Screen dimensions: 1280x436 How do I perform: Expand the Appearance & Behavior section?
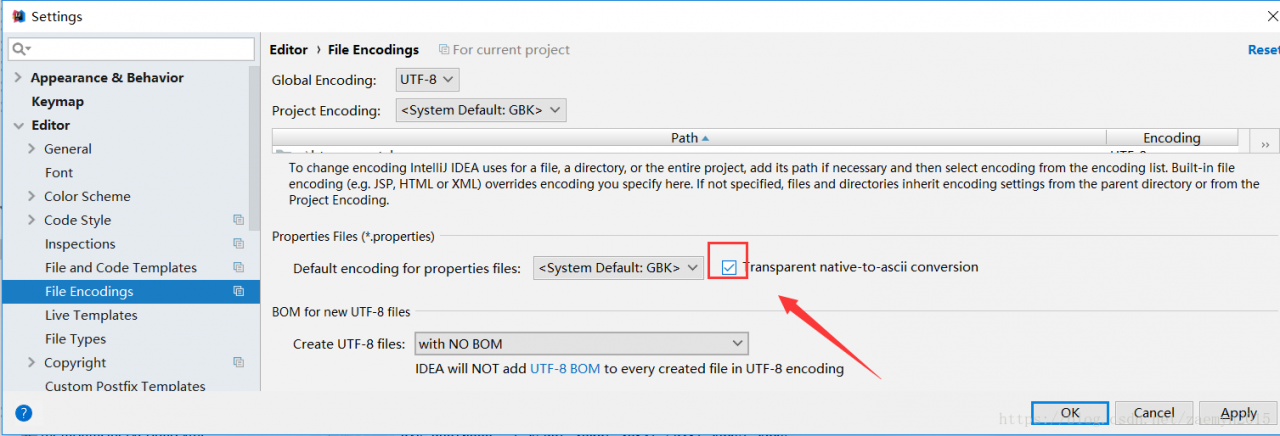point(18,78)
